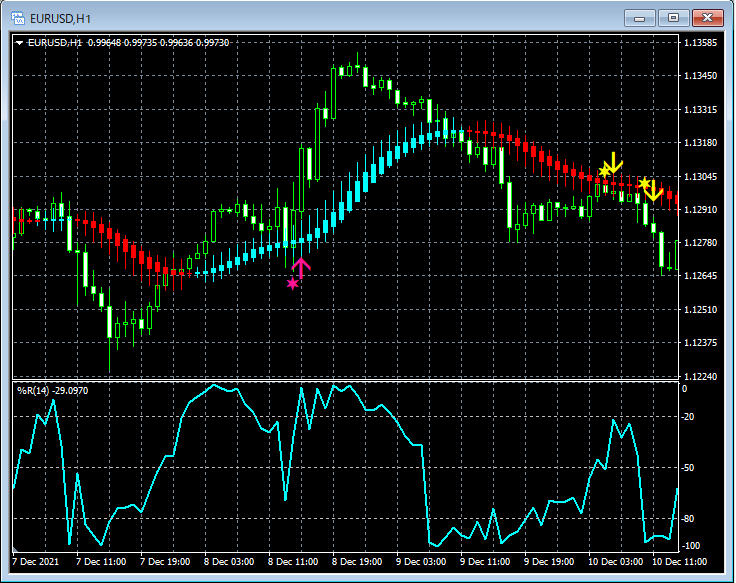Screen dimensions: 736x583
Task: Click the 1.13180 price scale label
Action: pyautogui.click(x=701, y=143)
